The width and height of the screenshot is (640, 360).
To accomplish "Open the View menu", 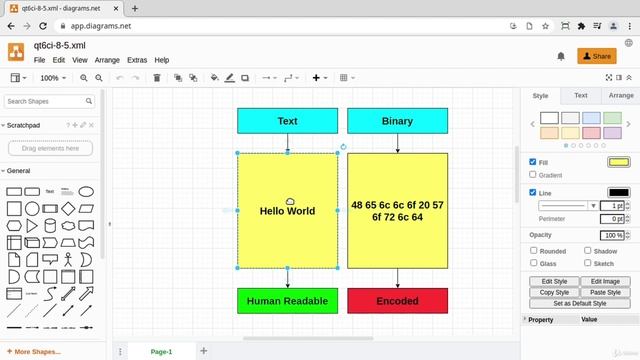I will (x=80, y=60).
